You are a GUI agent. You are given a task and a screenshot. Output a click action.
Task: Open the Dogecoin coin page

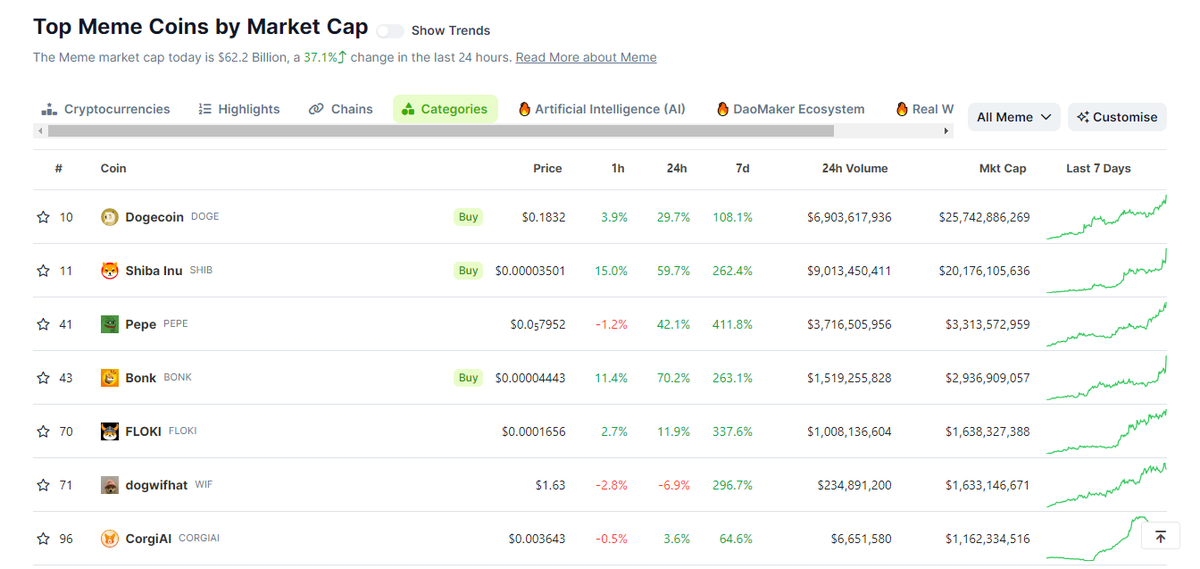click(154, 217)
